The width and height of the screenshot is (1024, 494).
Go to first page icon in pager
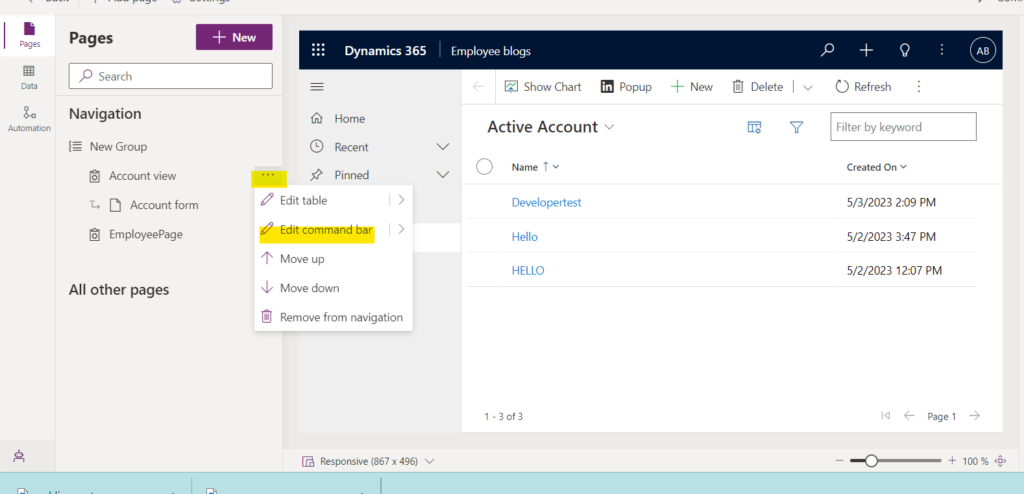pos(886,416)
